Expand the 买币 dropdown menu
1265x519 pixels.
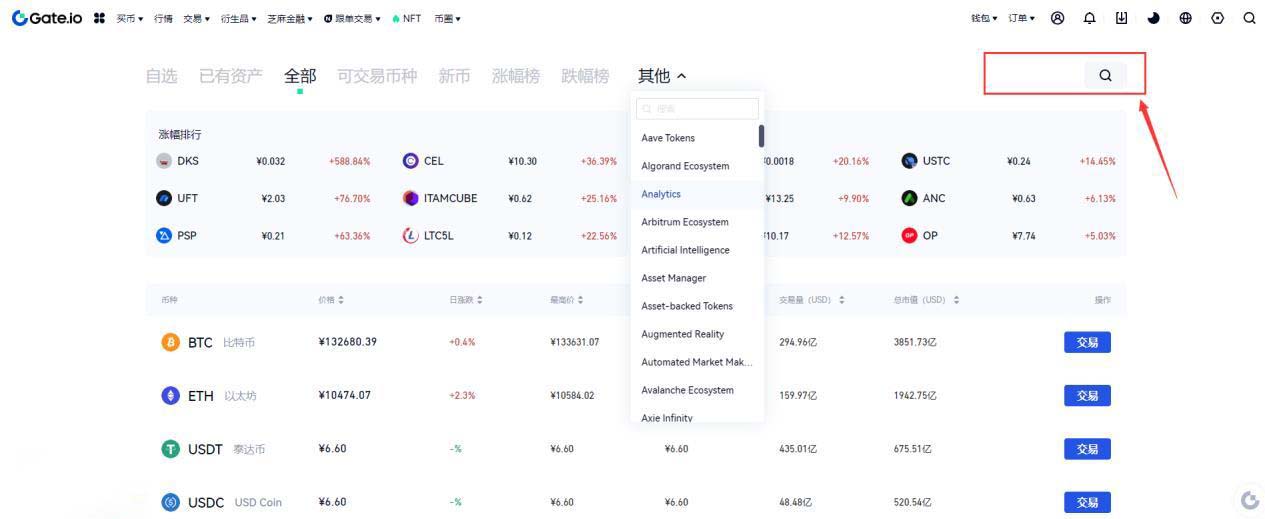pos(130,18)
